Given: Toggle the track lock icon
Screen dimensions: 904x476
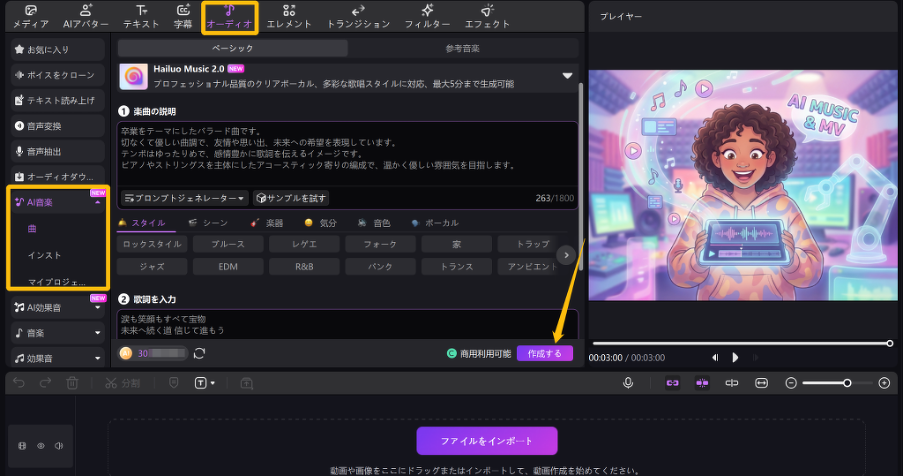Looking at the screenshot, I should 23,446.
